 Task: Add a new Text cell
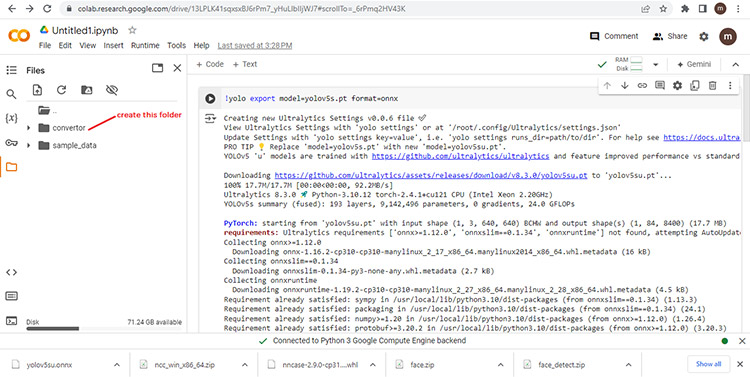[x=245, y=64]
